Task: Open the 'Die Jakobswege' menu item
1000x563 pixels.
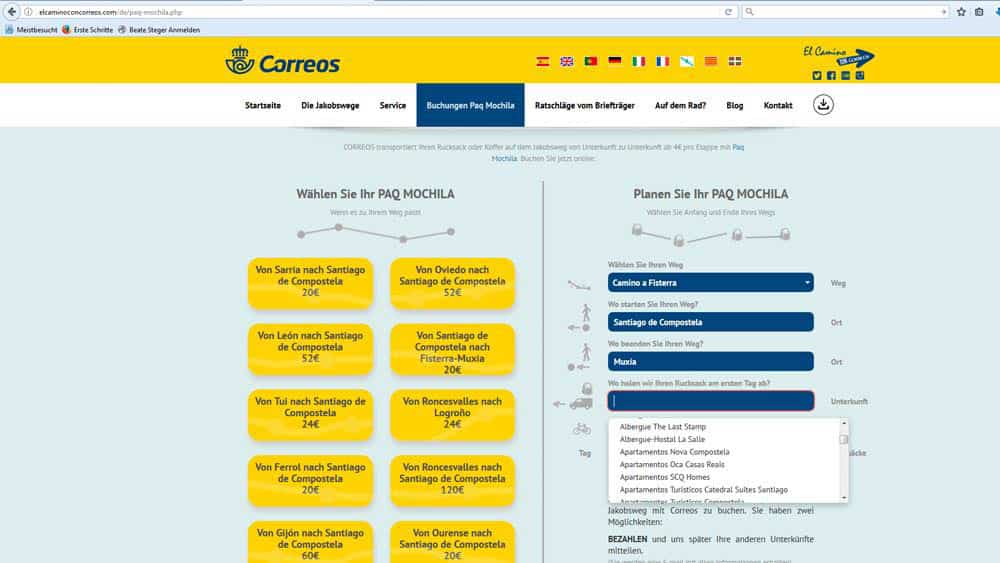Action: 330,105
